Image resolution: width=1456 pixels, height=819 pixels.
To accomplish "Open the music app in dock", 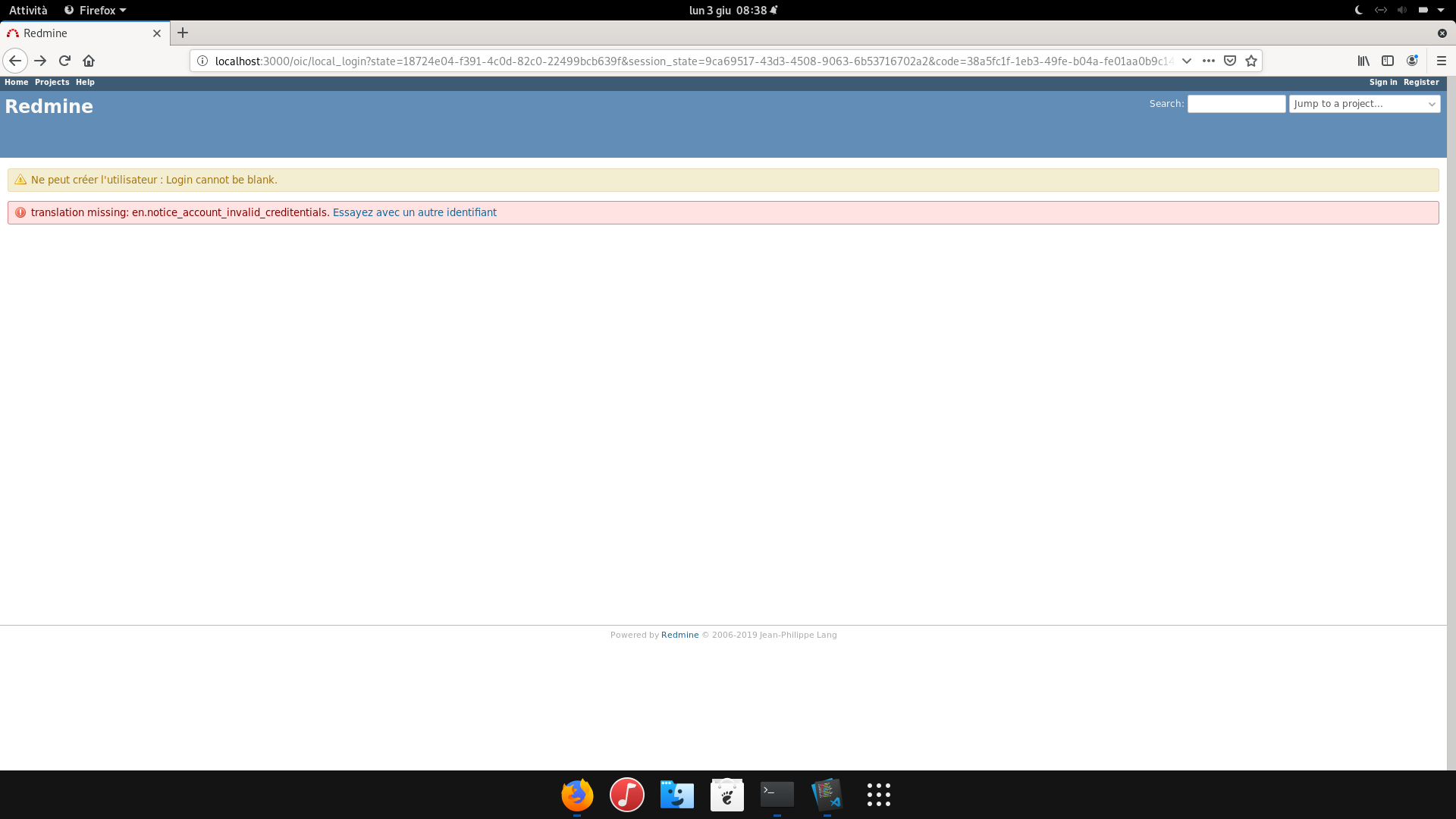I will click(x=627, y=795).
